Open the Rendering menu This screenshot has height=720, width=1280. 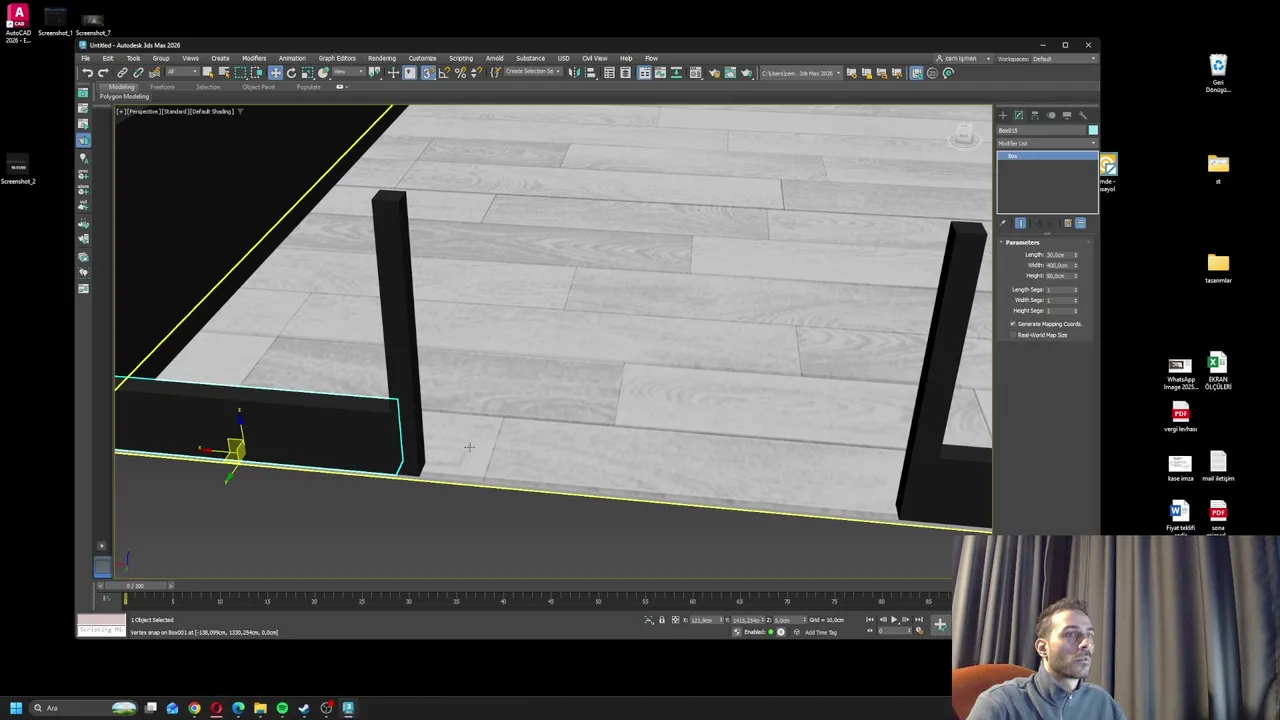[x=382, y=58]
